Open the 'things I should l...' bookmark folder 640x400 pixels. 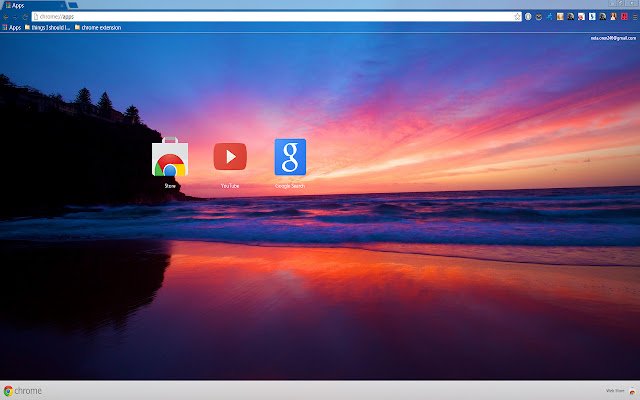[x=47, y=28]
